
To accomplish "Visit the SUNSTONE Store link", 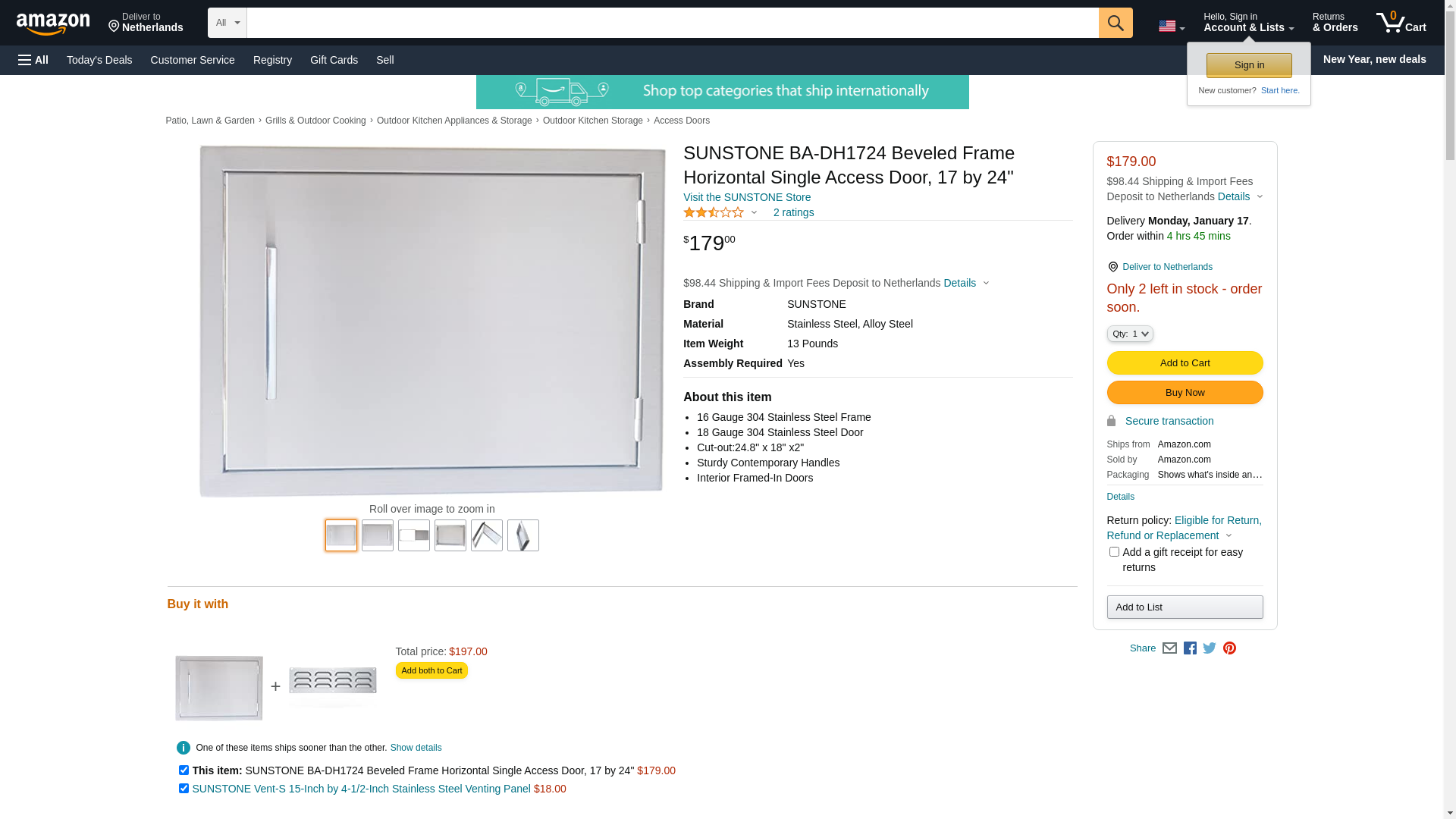I will [746, 197].
